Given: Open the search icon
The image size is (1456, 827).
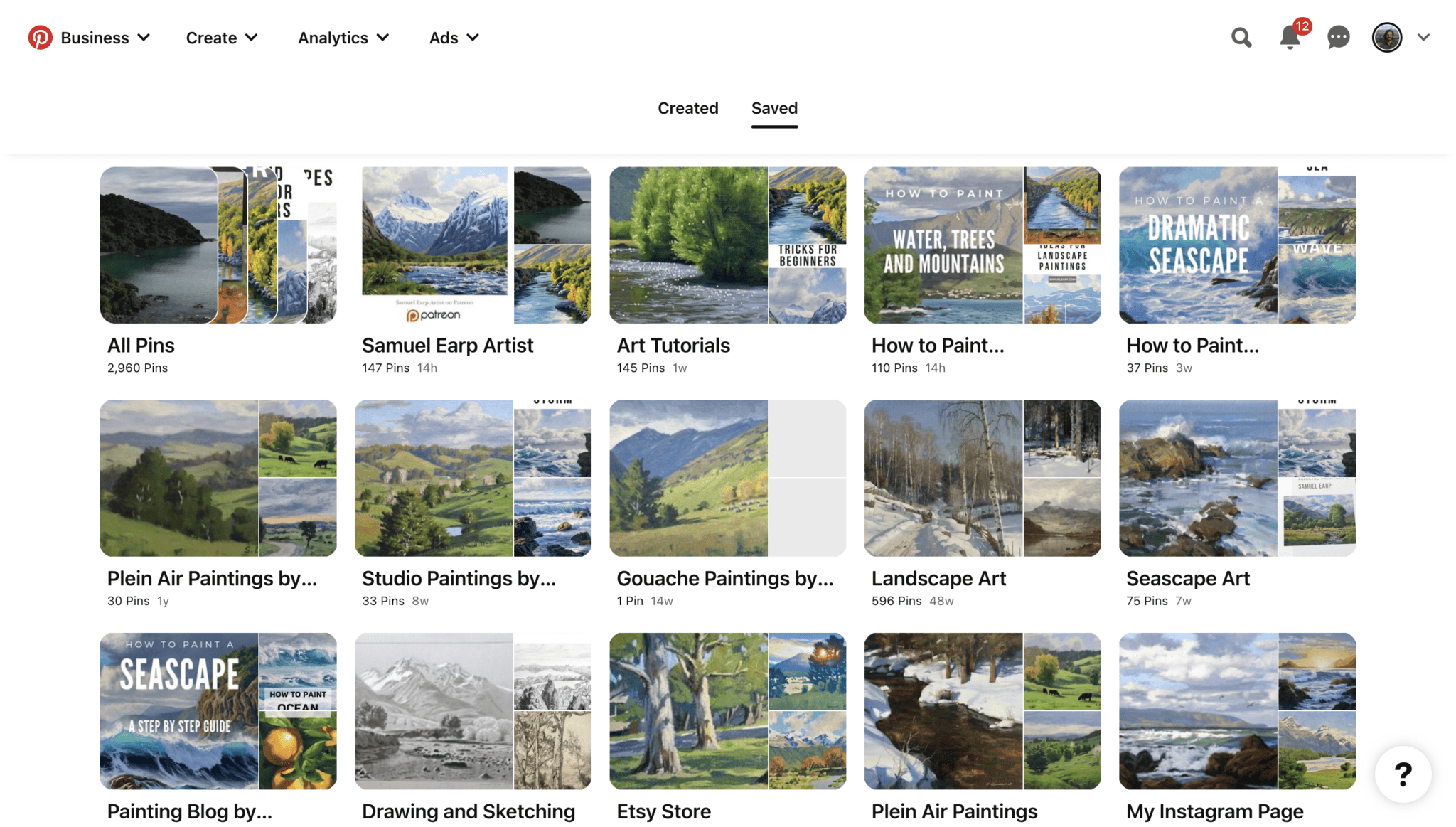Looking at the screenshot, I should pyautogui.click(x=1243, y=37).
